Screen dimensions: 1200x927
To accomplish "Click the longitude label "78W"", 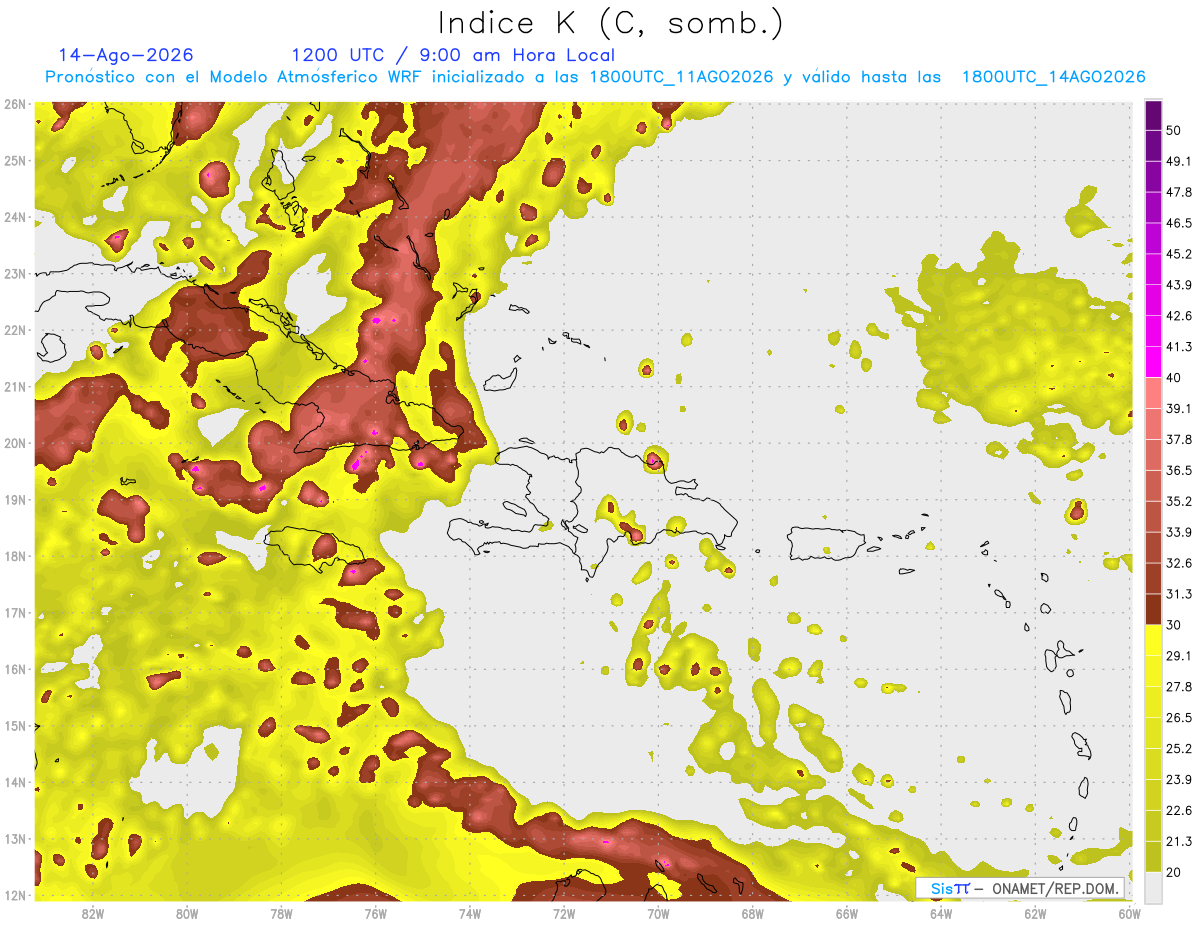I will click(281, 914).
